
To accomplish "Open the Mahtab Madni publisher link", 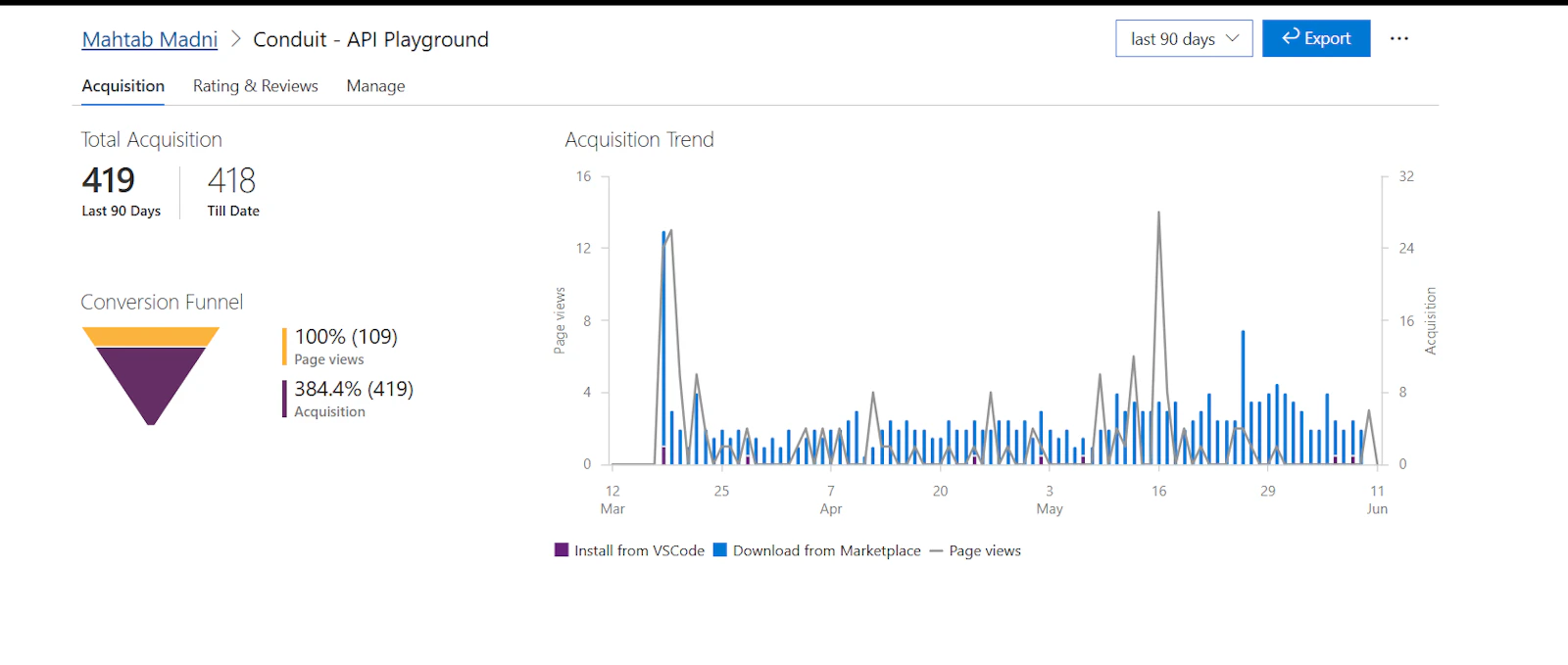I will pyautogui.click(x=150, y=39).
